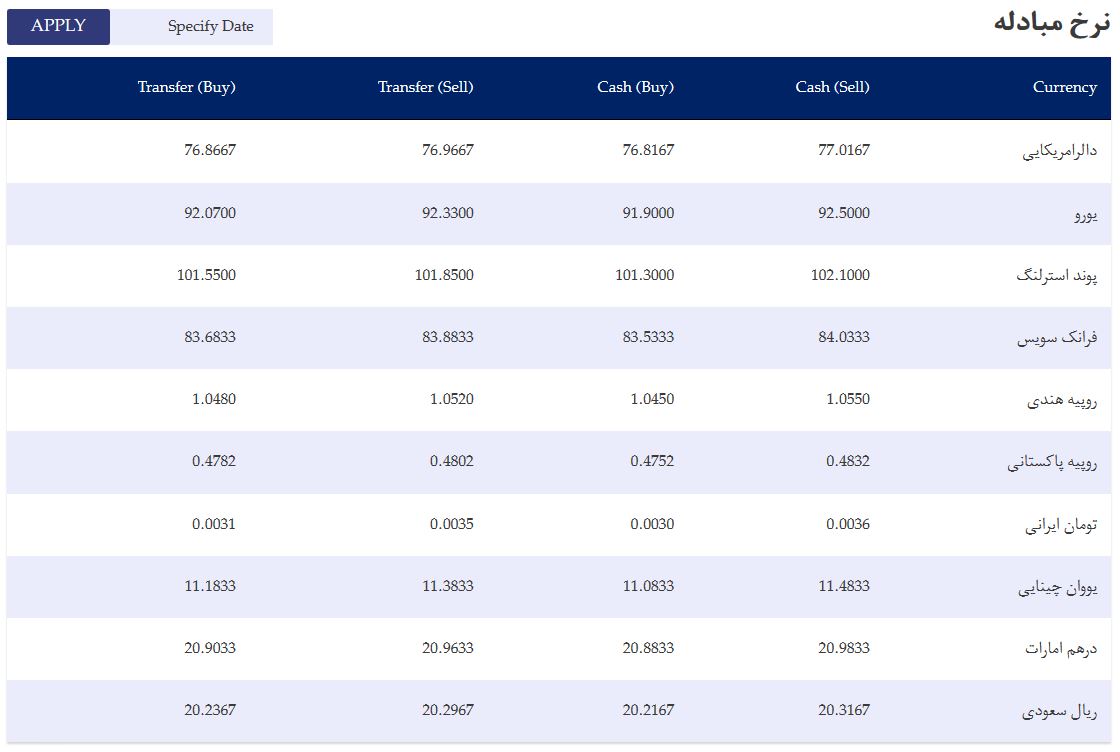
Task: Click transfer sell value 11.3833
Action: click(448, 586)
